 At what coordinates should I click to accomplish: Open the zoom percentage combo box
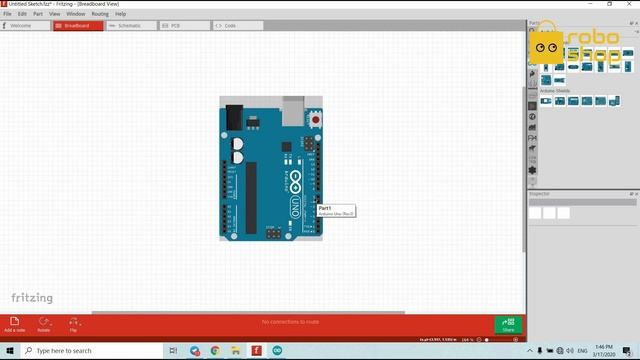tap(467, 340)
